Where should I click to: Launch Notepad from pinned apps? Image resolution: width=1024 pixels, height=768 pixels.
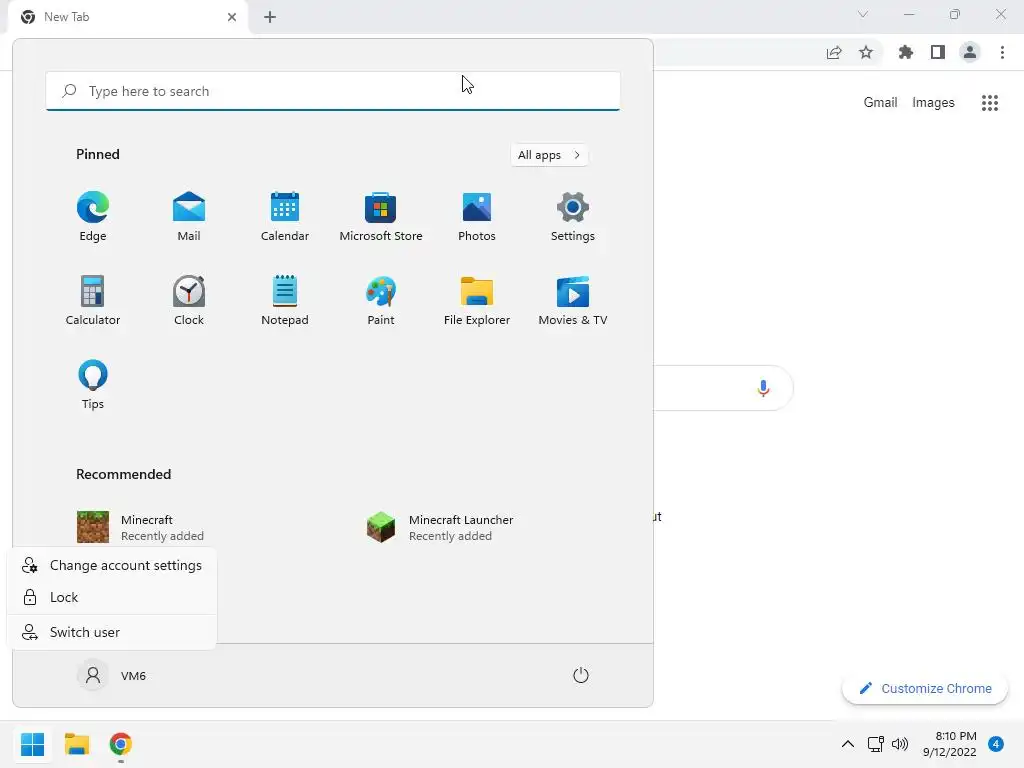coord(285,300)
